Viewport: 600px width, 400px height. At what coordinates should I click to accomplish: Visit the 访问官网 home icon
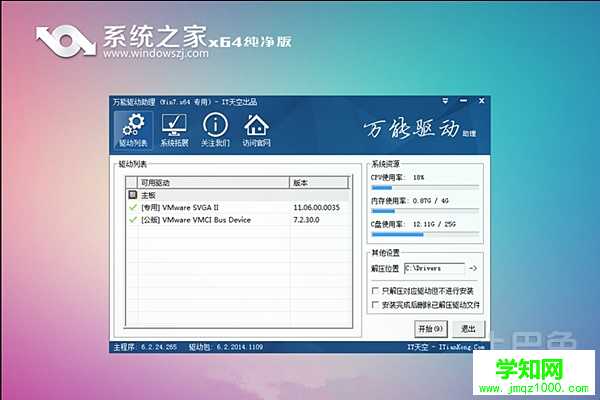point(256,130)
